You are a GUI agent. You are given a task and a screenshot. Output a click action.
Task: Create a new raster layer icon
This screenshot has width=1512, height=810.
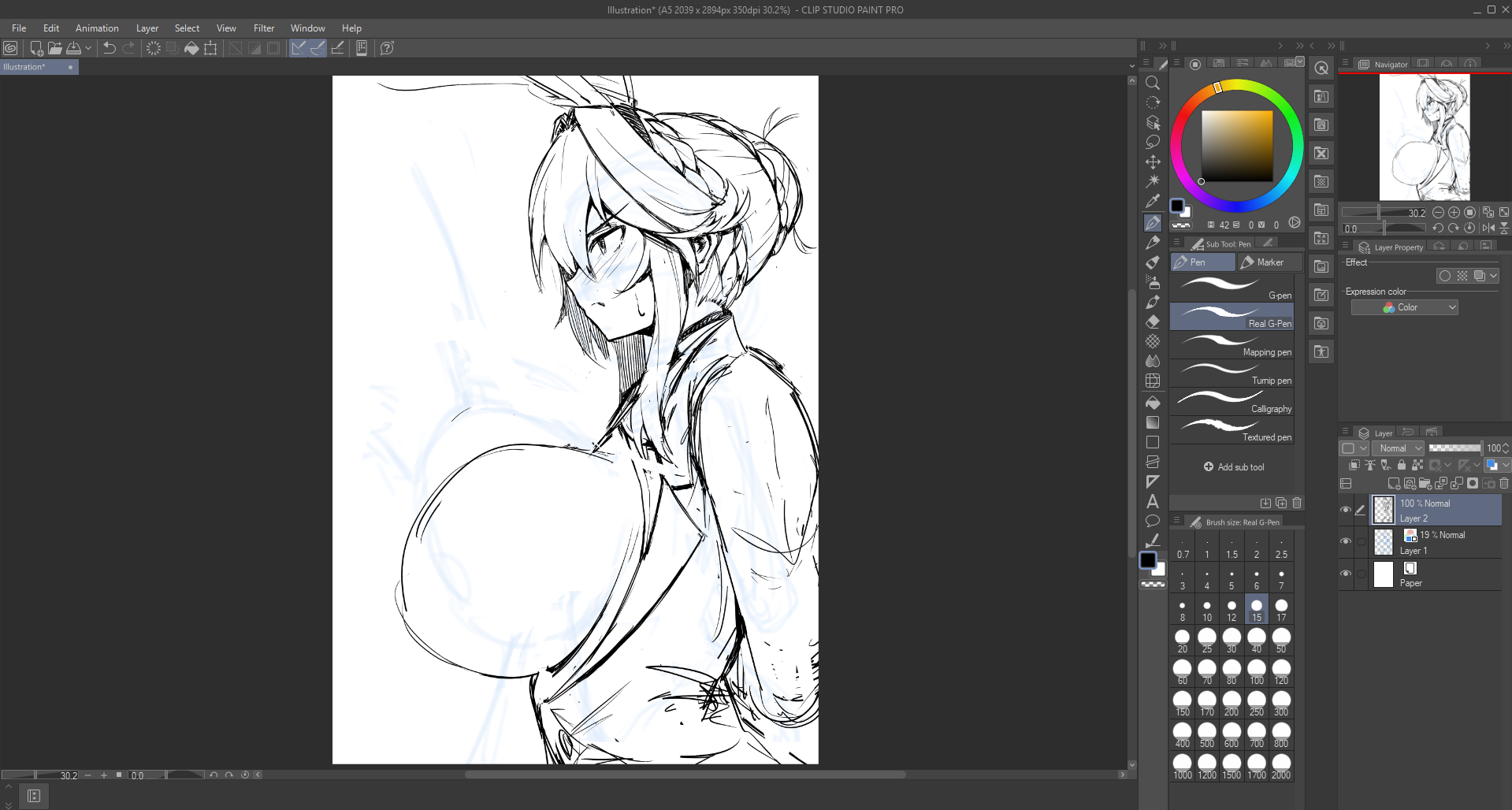(1394, 483)
